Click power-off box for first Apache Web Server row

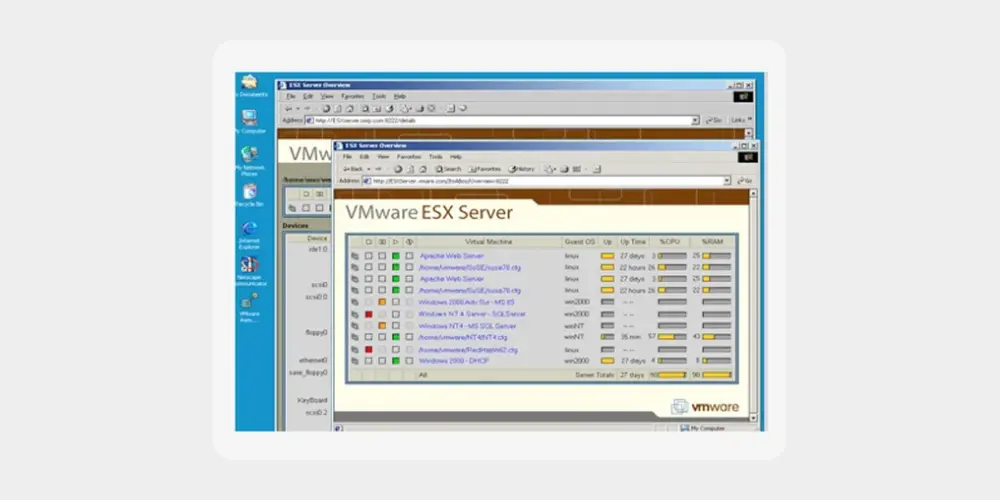pos(368,256)
